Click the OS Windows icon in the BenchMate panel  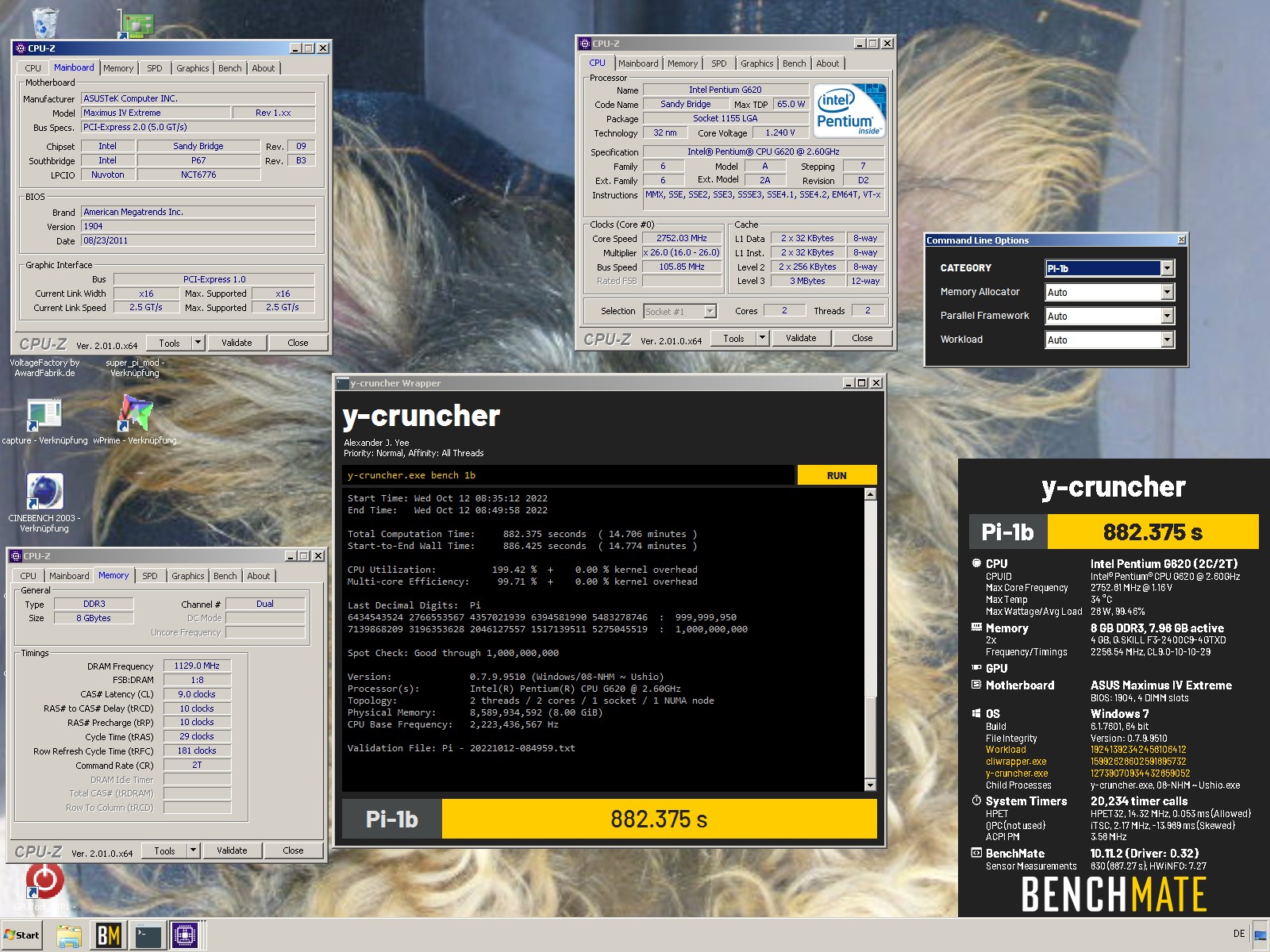coord(976,713)
